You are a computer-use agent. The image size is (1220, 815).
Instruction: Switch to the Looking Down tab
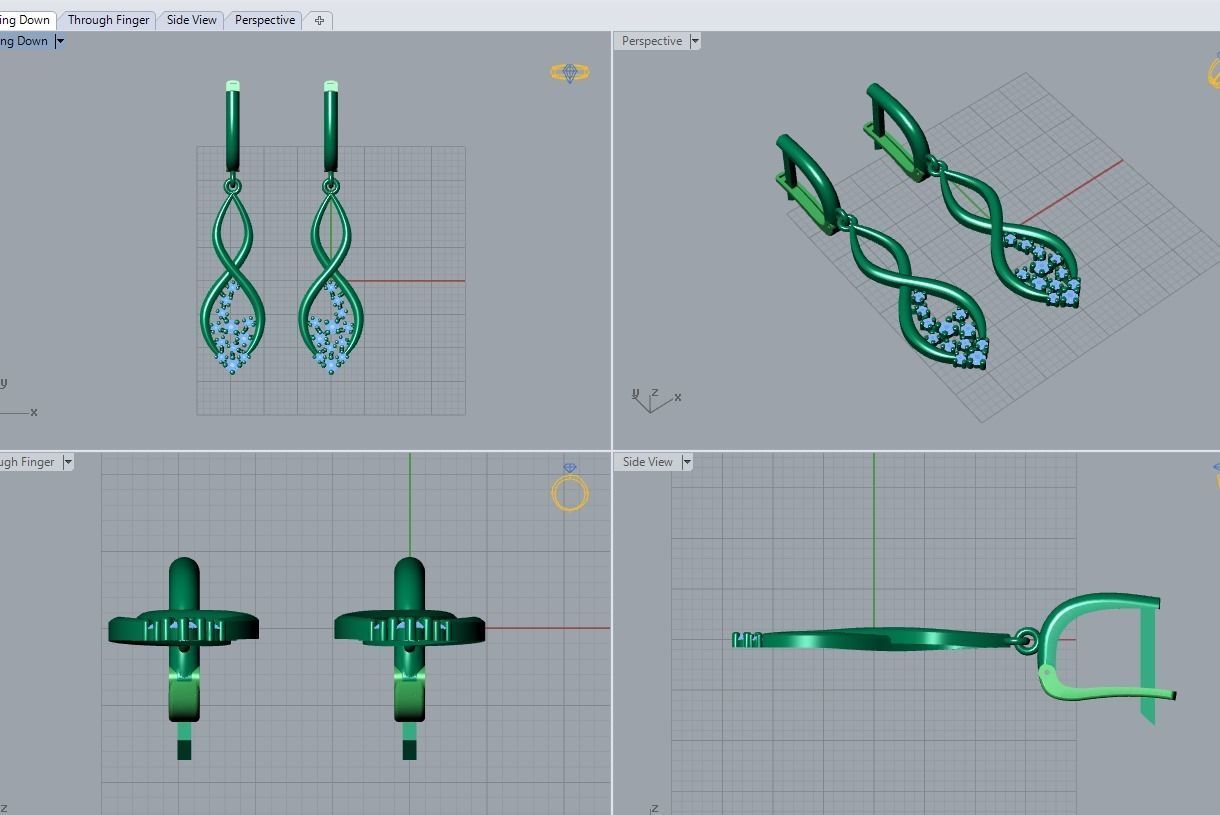click(x=27, y=20)
